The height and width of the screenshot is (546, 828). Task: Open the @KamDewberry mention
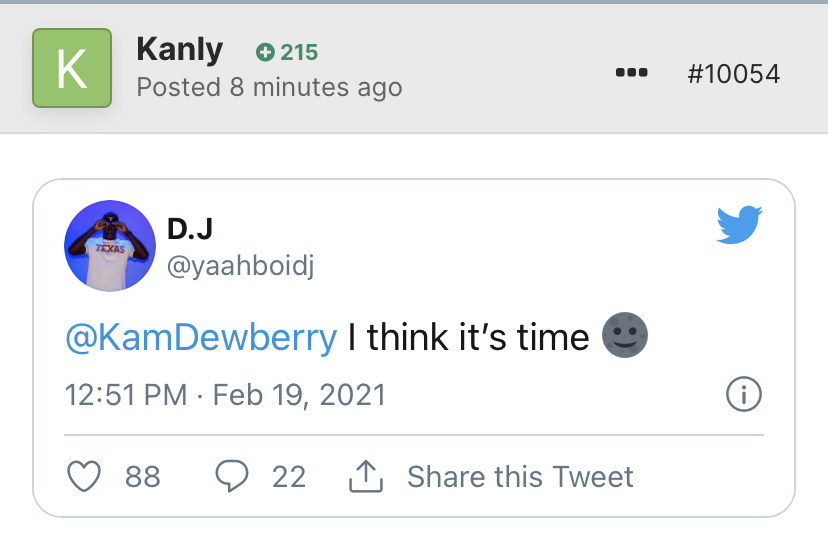(x=201, y=337)
